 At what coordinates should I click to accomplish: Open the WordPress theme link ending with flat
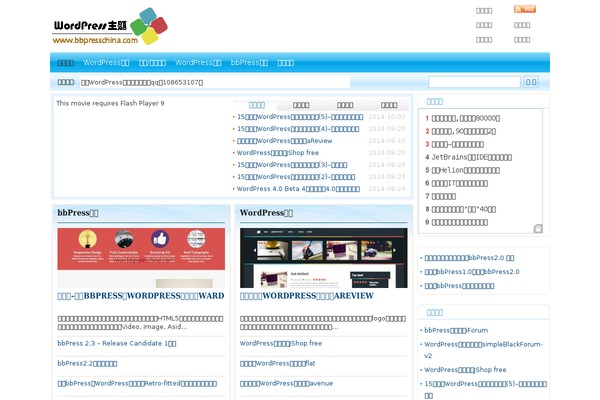pyautogui.click(x=277, y=363)
